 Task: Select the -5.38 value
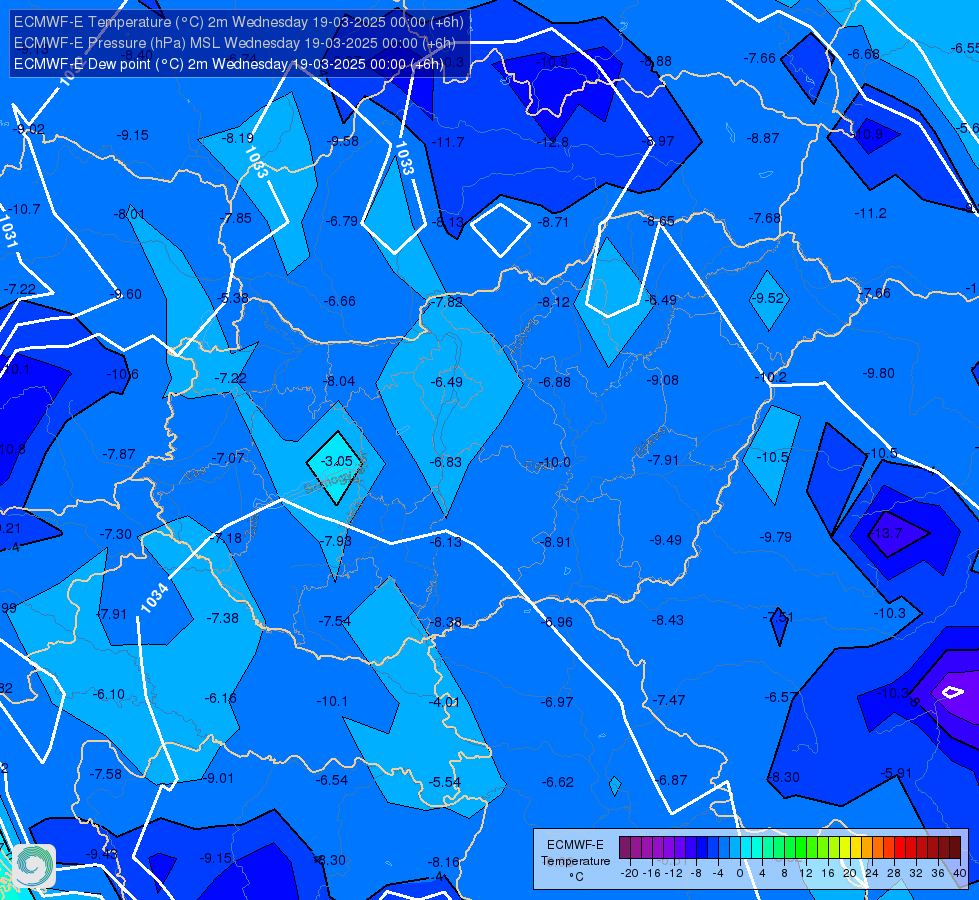pos(232,298)
